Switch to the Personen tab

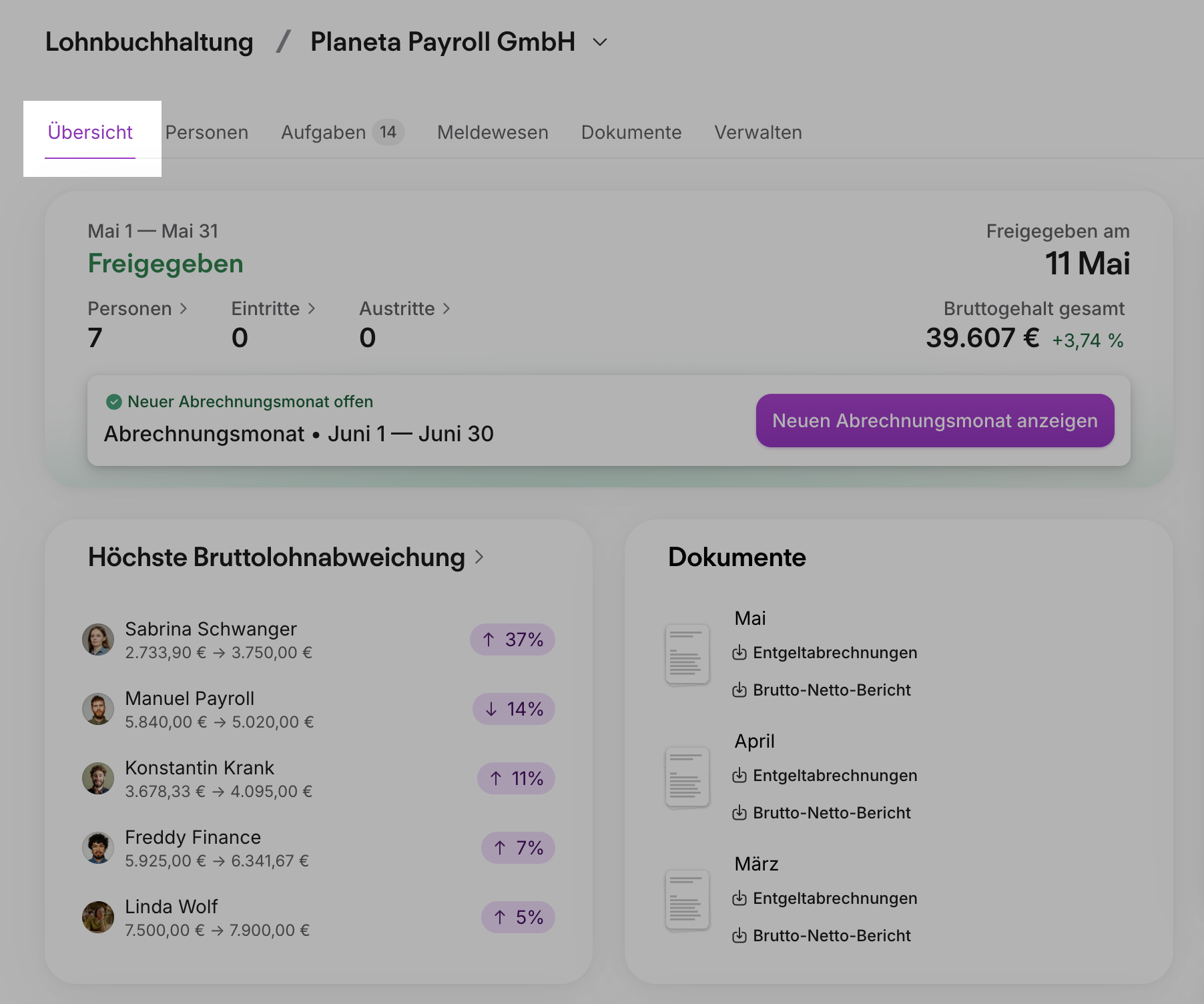tap(207, 132)
